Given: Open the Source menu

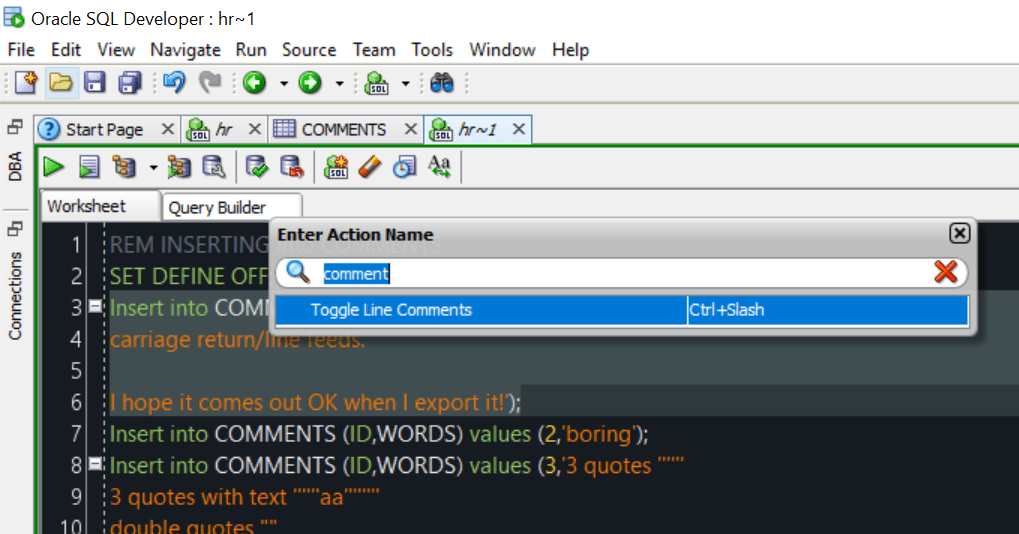Looking at the screenshot, I should 309,50.
